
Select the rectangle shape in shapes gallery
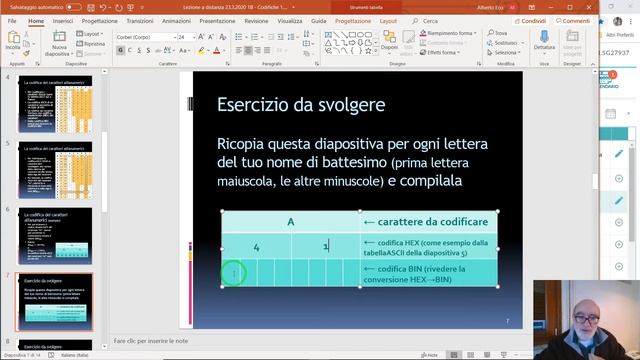(x=352, y=35)
